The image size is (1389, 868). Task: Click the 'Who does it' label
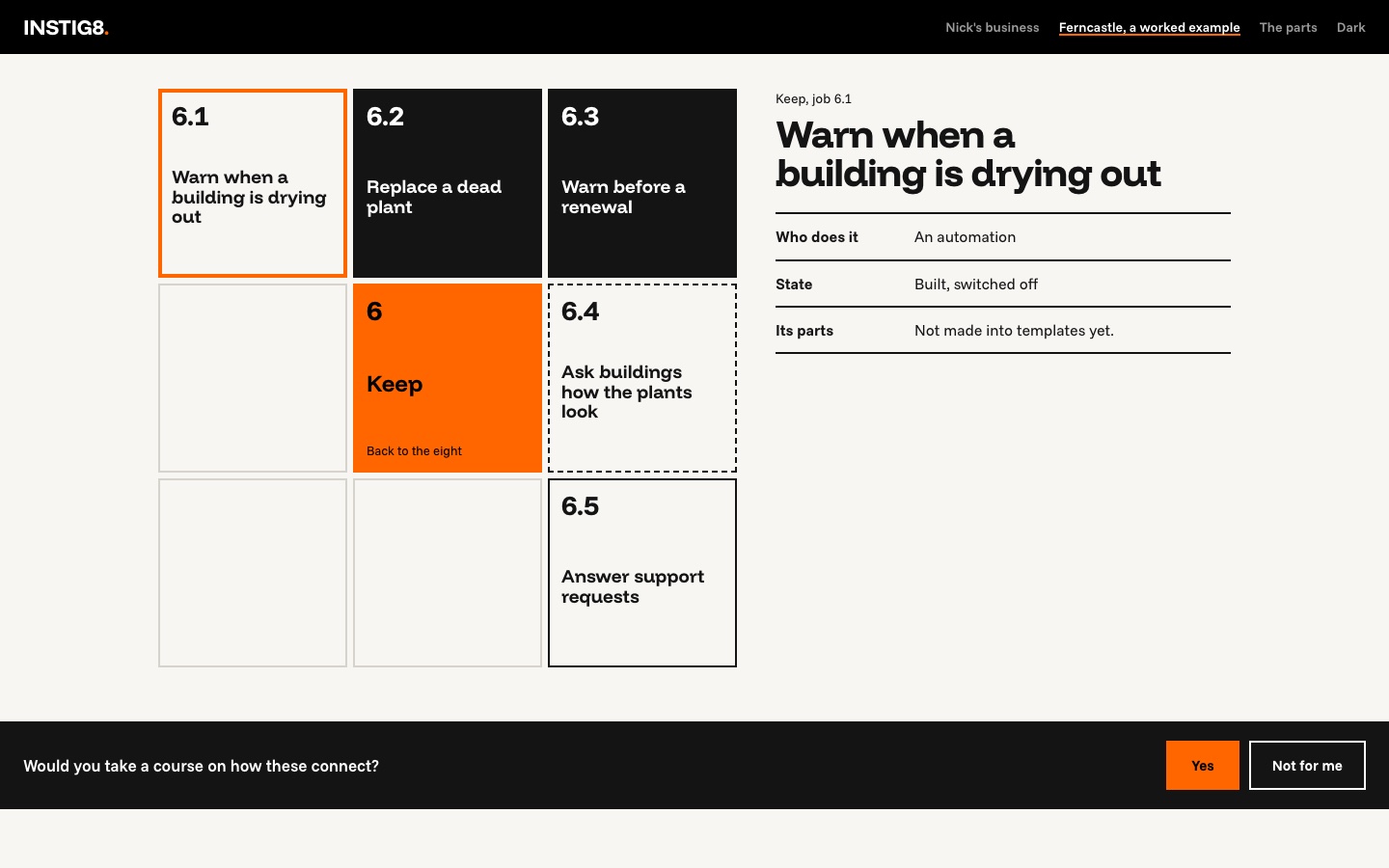(x=816, y=237)
